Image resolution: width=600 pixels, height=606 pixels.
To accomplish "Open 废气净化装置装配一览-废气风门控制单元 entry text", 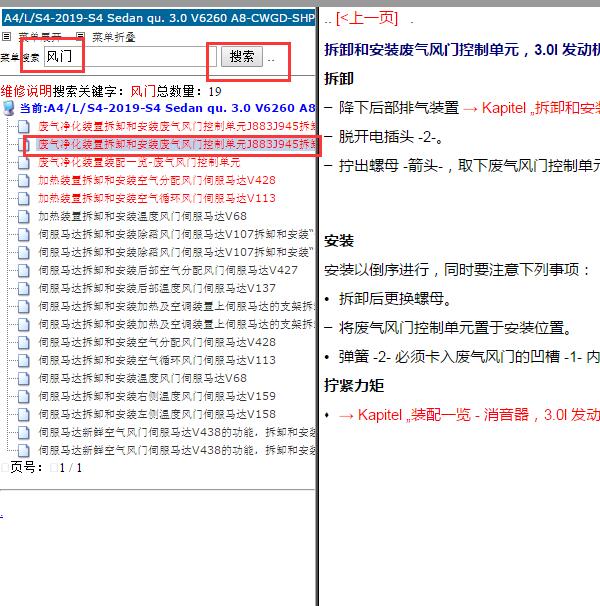I will pyautogui.click(x=139, y=162).
